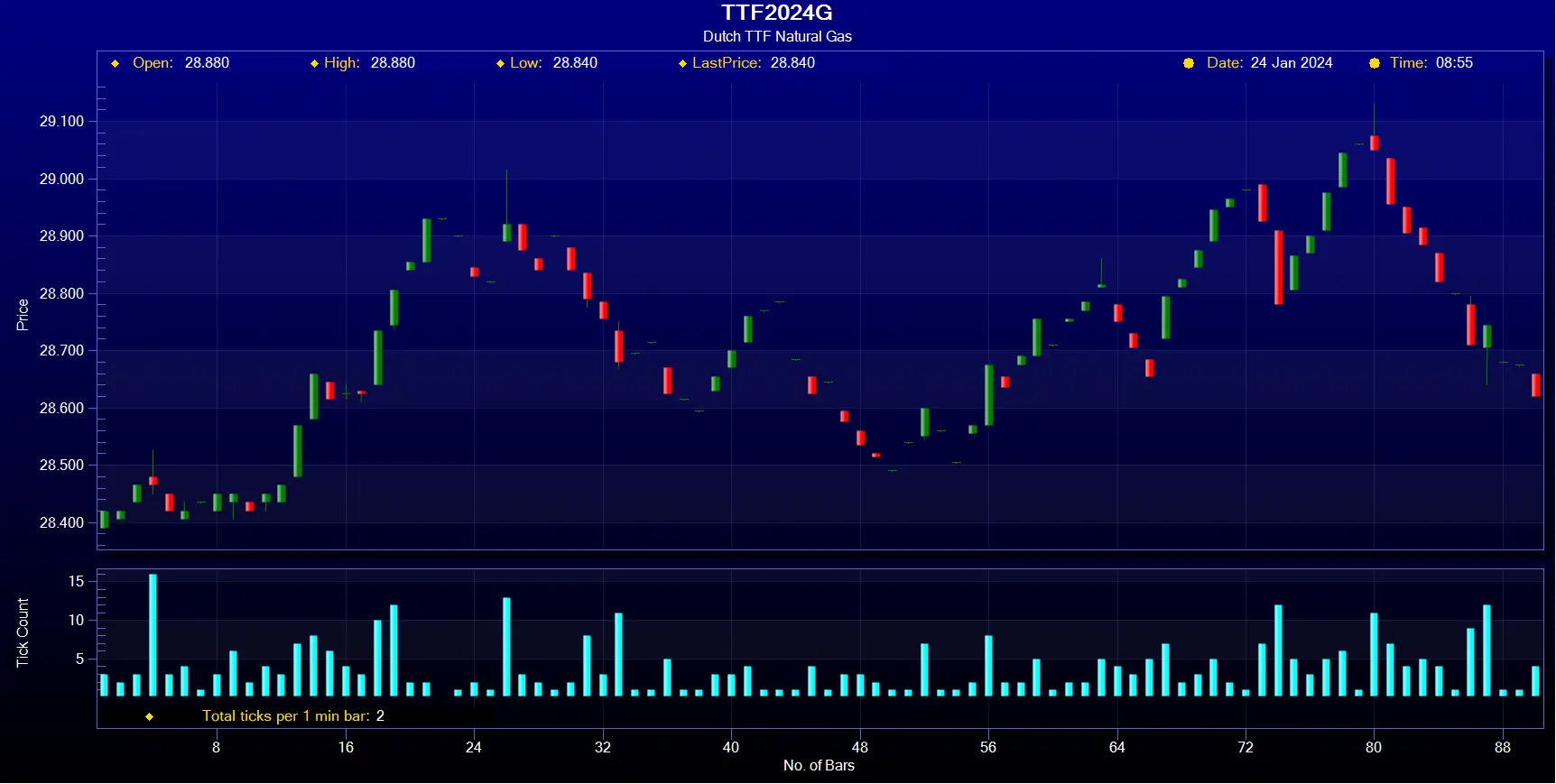This screenshot has width=1556, height=784.
Task: Click bar number 48 on the x-axis
Action: [x=860, y=747]
